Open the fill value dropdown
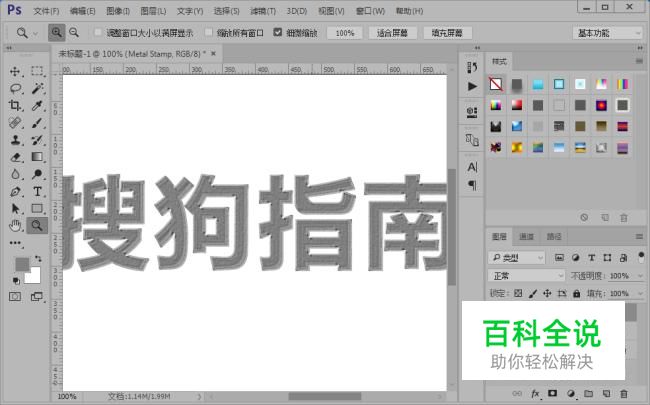This screenshot has width=650, height=405. click(x=640, y=293)
